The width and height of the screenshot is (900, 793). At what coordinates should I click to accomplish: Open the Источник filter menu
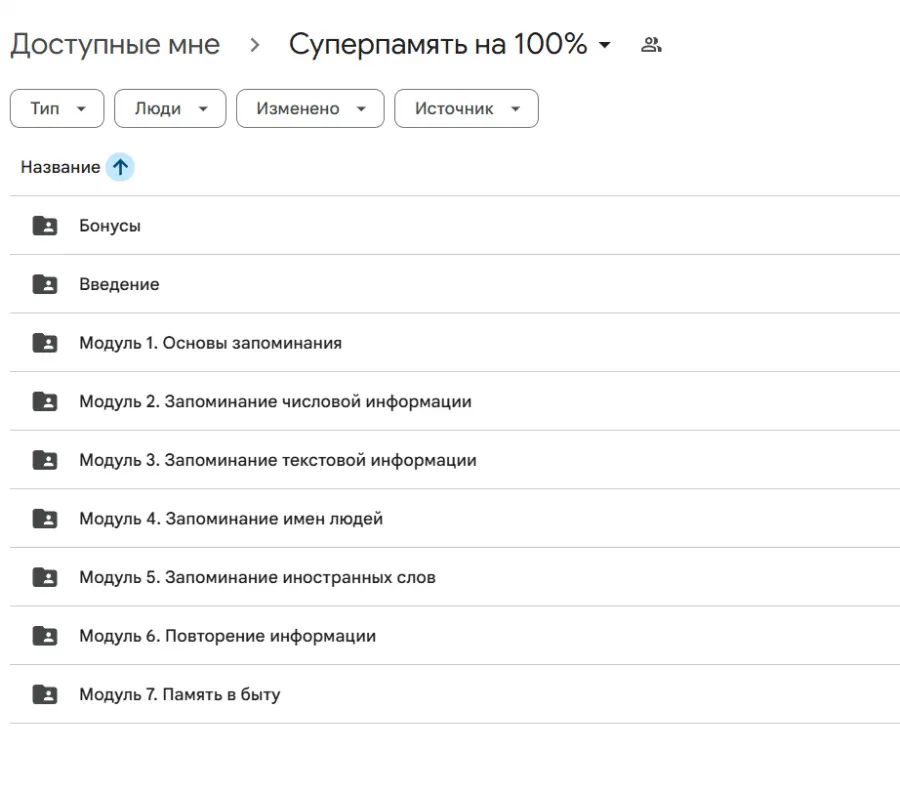pos(466,108)
